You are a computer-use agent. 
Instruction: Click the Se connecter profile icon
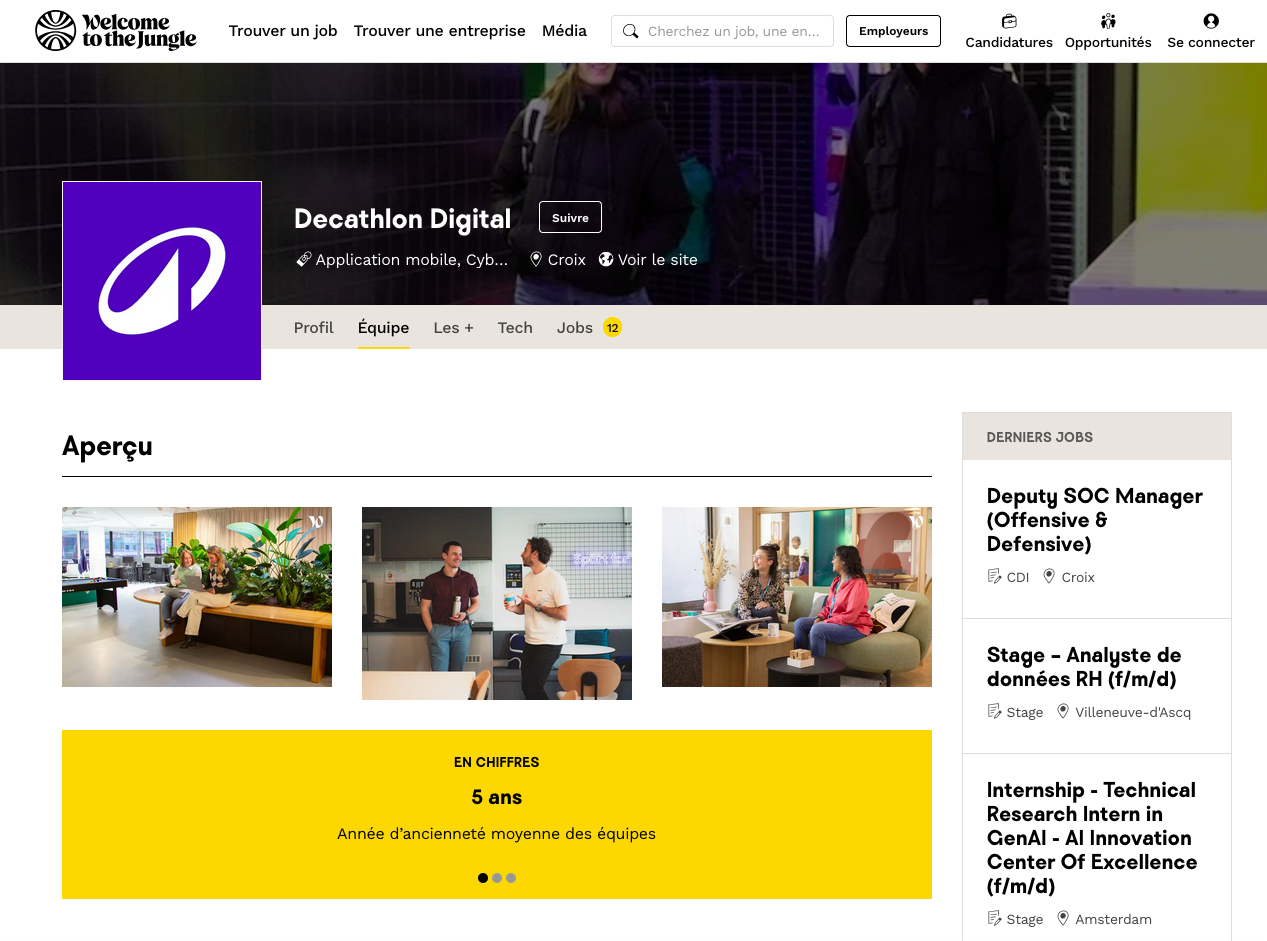(x=1211, y=21)
